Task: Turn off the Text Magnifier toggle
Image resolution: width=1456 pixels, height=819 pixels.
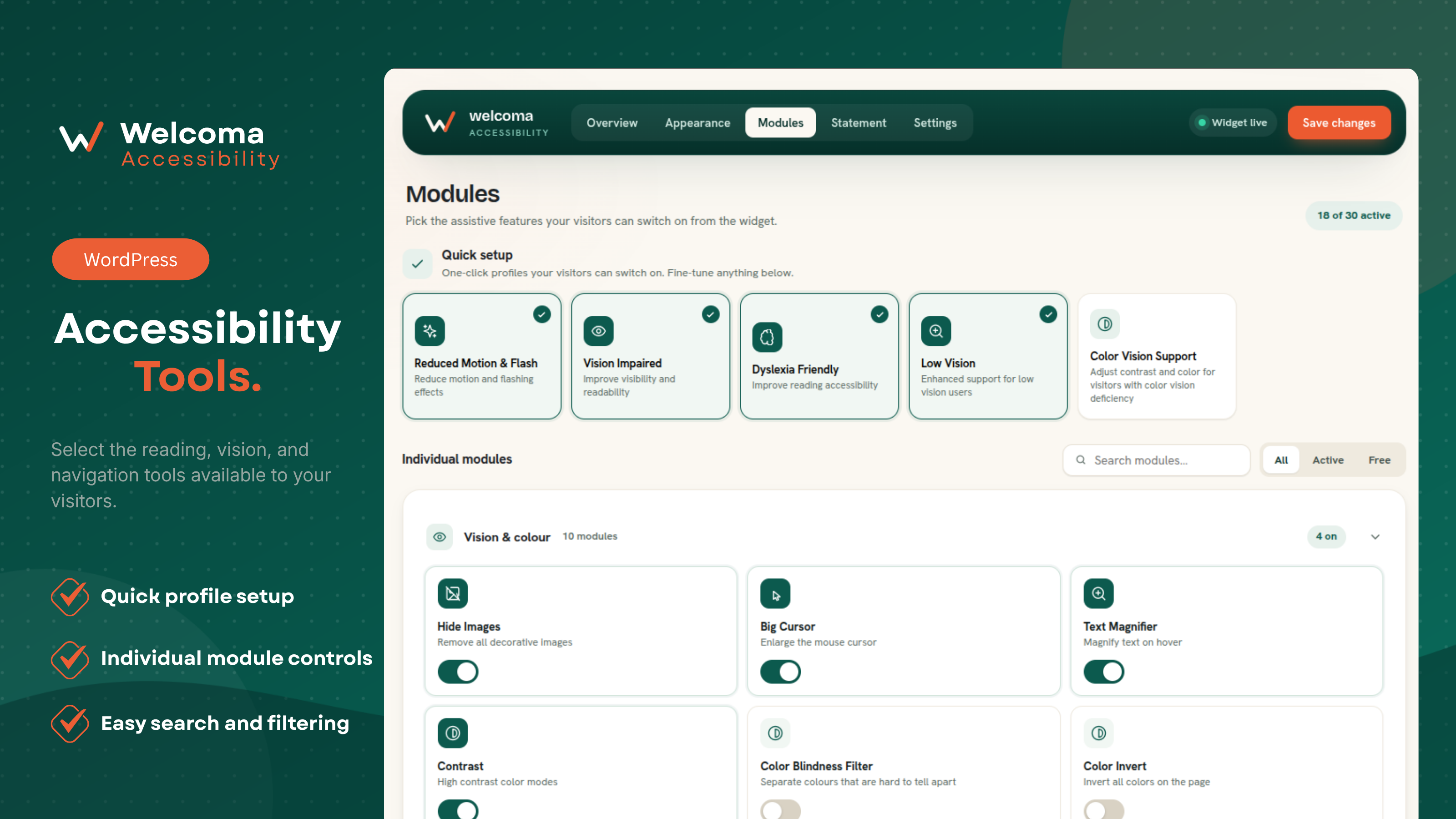Action: pos(1104,672)
